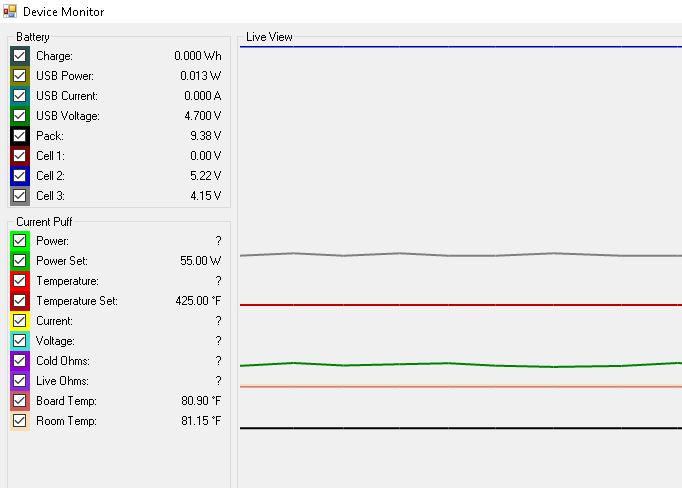
Task: Disable the Temperature Set checkbox
Action: coord(20,301)
